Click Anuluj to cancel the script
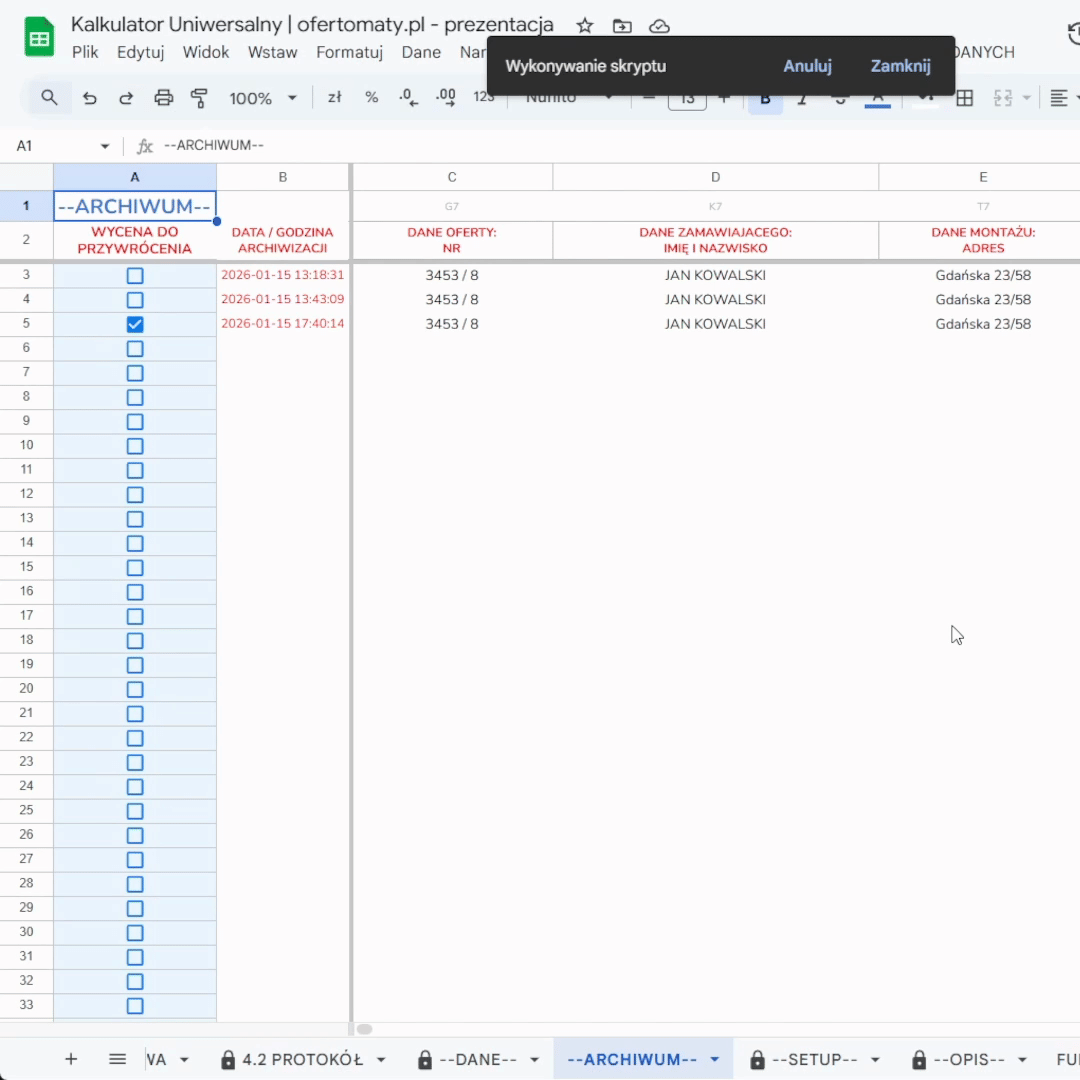The width and height of the screenshot is (1080, 1080). pos(807,66)
